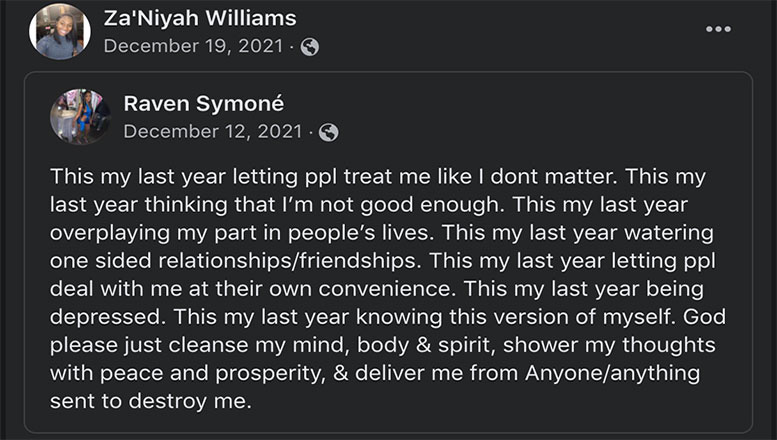
Task: Click the shared post's opening line about ppl
Action: click(x=378, y=177)
